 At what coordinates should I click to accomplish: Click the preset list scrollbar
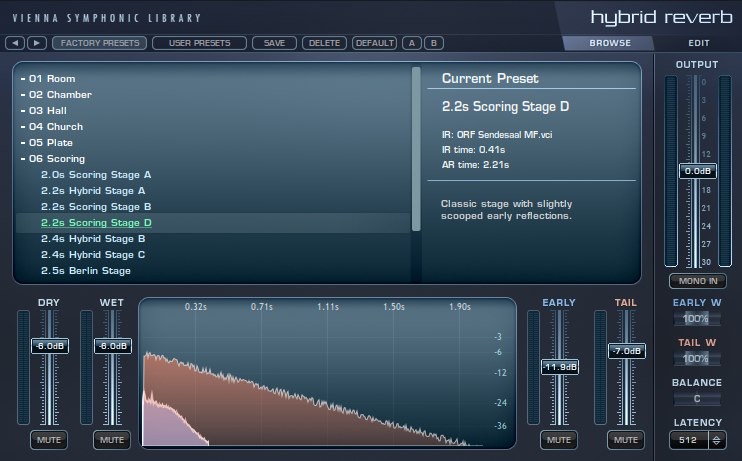pyautogui.click(x=416, y=149)
